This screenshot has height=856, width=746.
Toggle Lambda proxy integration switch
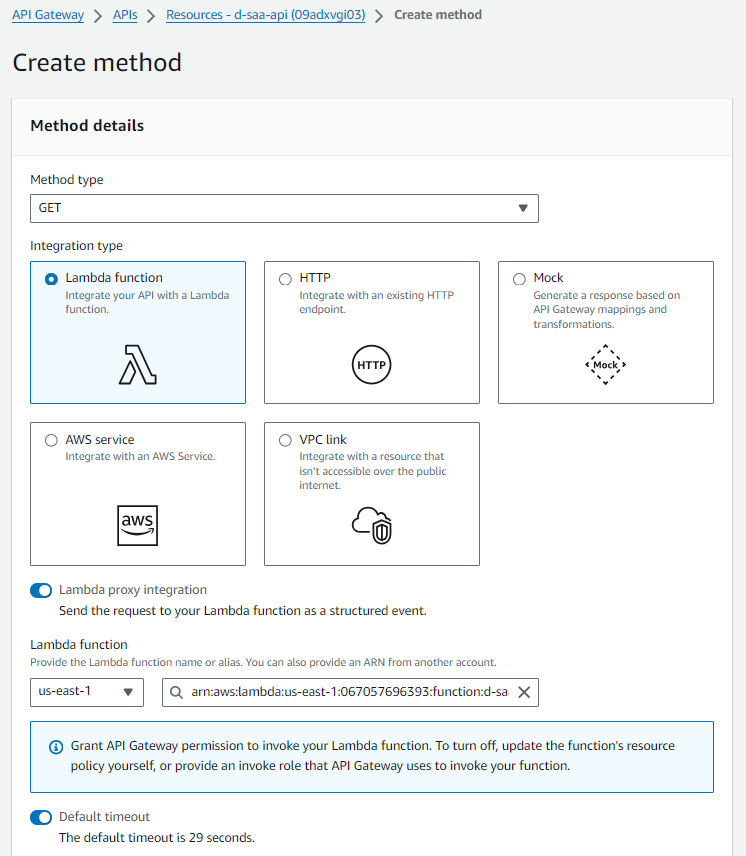pyautogui.click(x=41, y=591)
